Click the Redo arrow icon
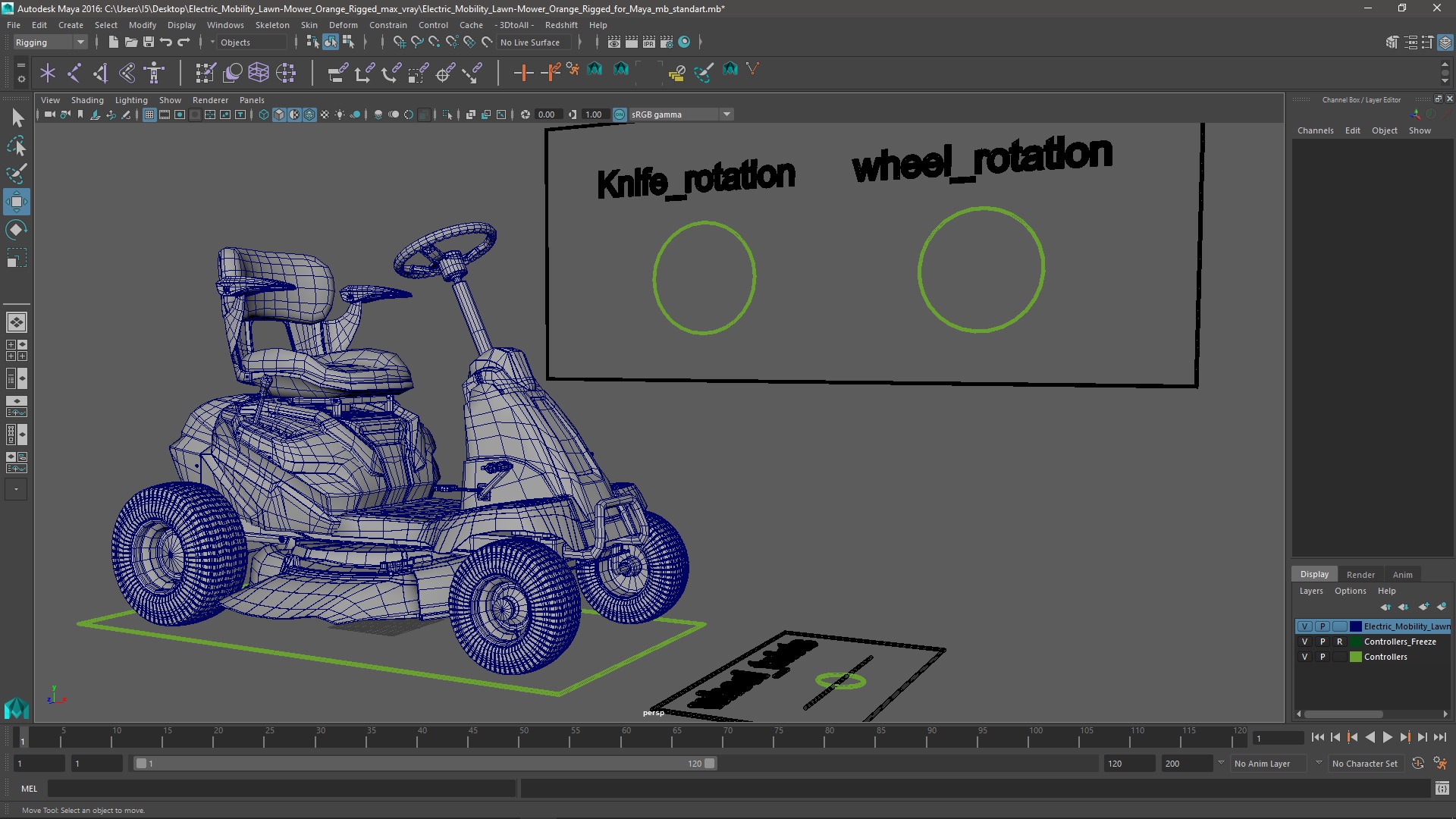This screenshot has width=1456, height=819. click(184, 42)
